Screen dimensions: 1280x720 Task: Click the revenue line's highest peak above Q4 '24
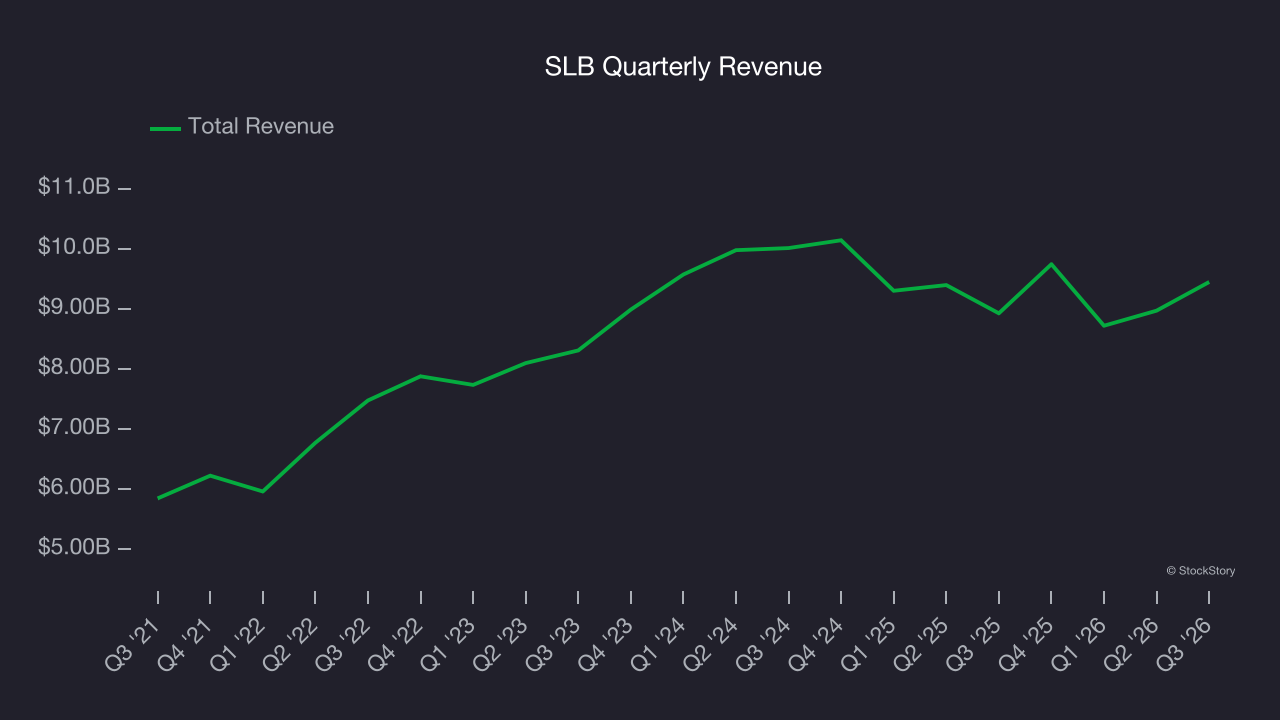pyautogui.click(x=841, y=240)
